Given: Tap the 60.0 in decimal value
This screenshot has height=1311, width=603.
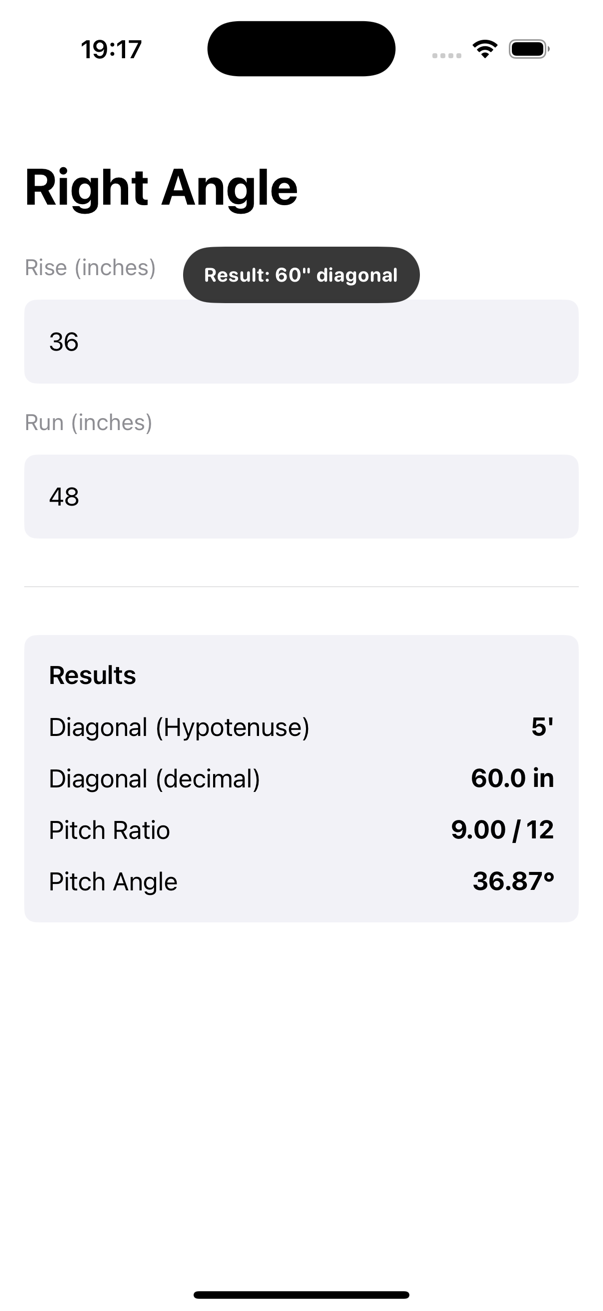Looking at the screenshot, I should [512, 779].
